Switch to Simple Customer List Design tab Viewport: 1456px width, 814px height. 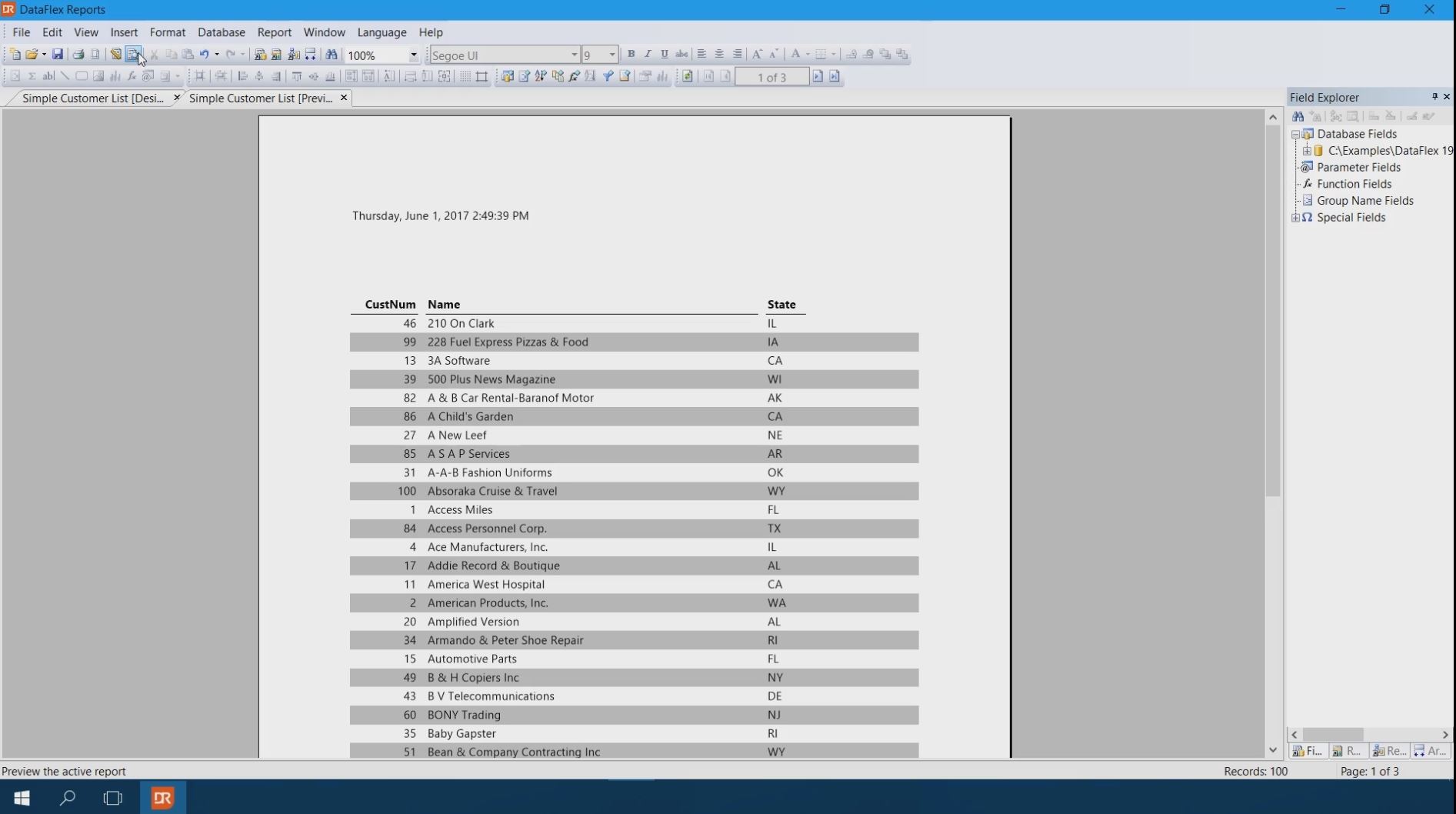point(92,98)
